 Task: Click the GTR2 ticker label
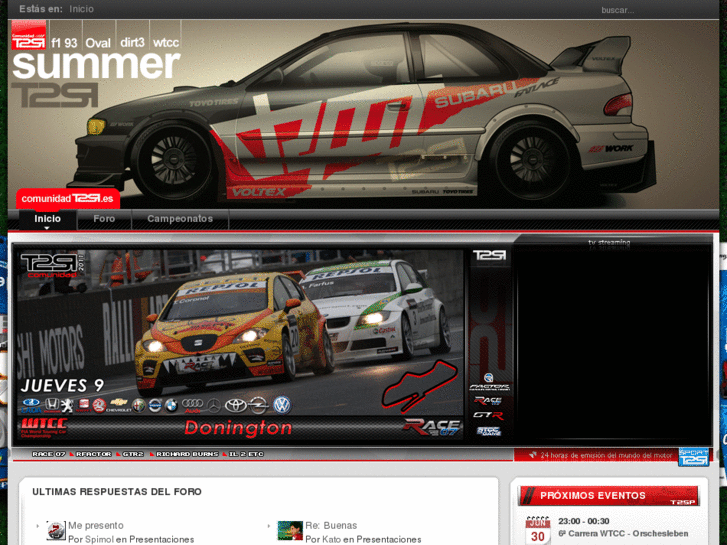133,454
